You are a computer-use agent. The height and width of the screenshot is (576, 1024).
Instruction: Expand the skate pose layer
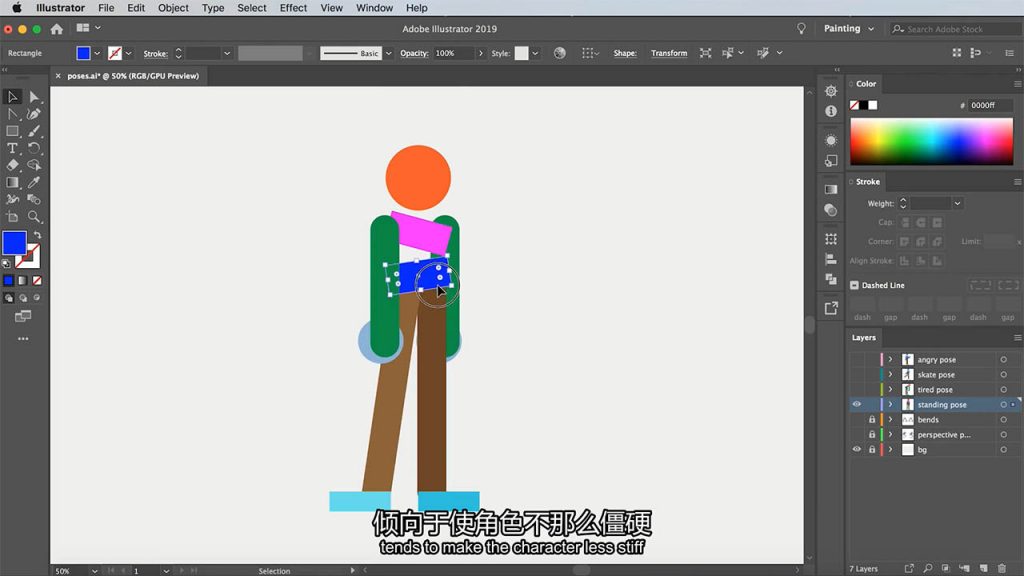890,374
